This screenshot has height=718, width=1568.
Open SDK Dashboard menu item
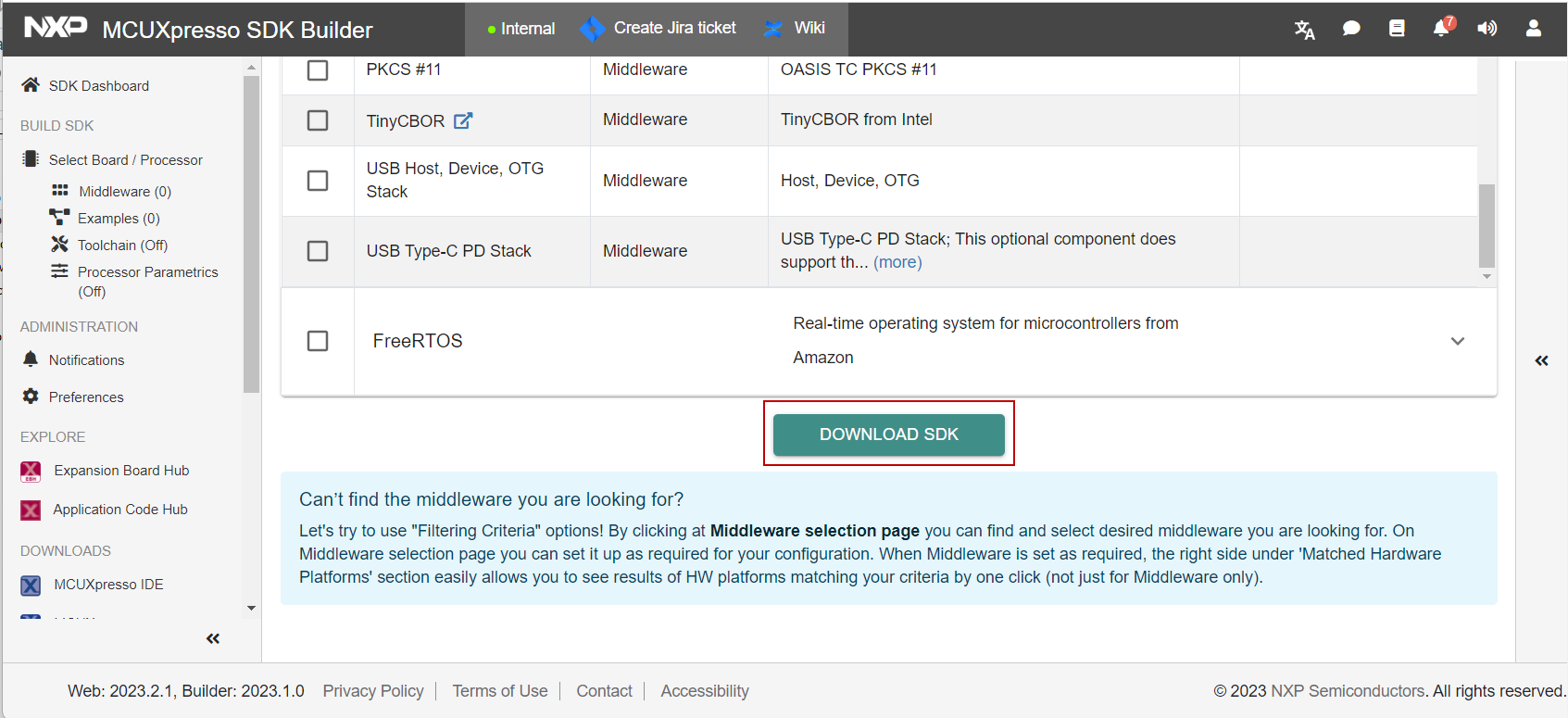[99, 86]
